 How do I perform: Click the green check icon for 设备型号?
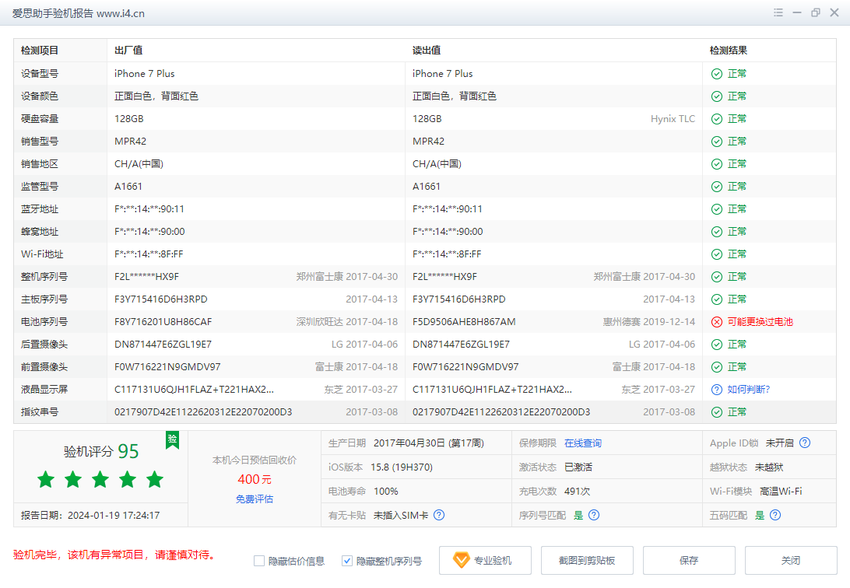[717, 74]
